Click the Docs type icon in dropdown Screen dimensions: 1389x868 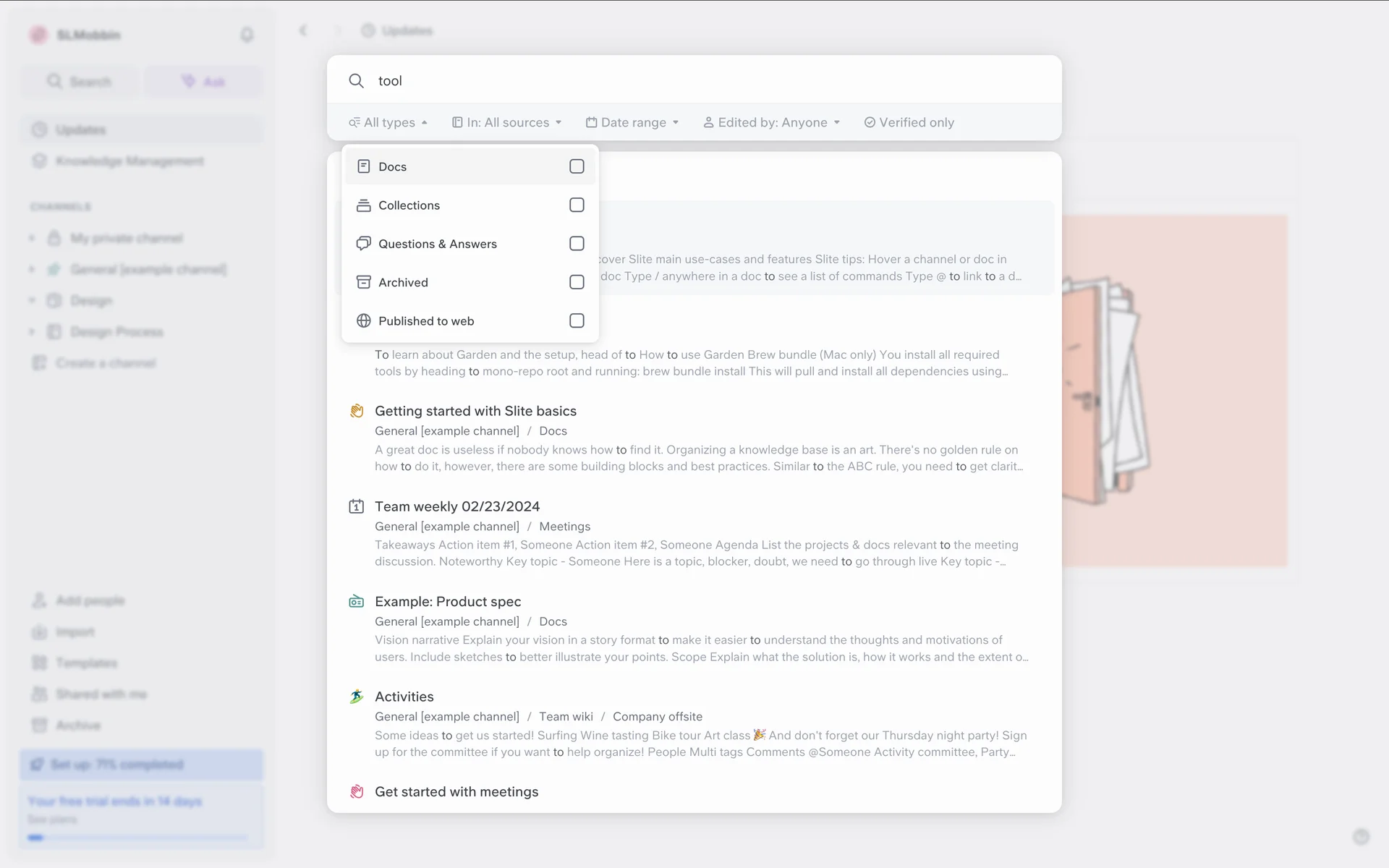pyautogui.click(x=364, y=166)
